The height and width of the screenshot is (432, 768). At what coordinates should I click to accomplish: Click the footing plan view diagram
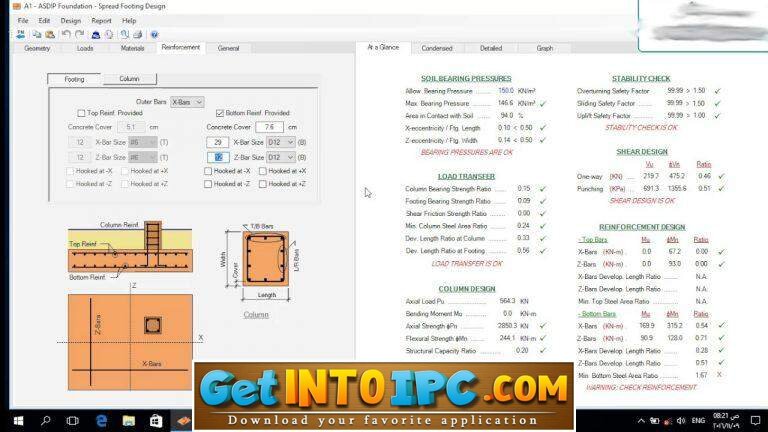130,342
